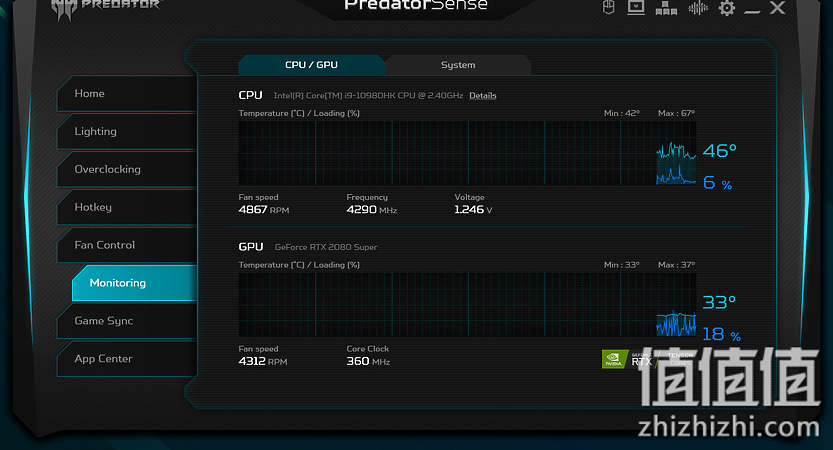Viewport: 833px width, 450px height.
Task: Open the Lighting section
Action: [x=127, y=131]
